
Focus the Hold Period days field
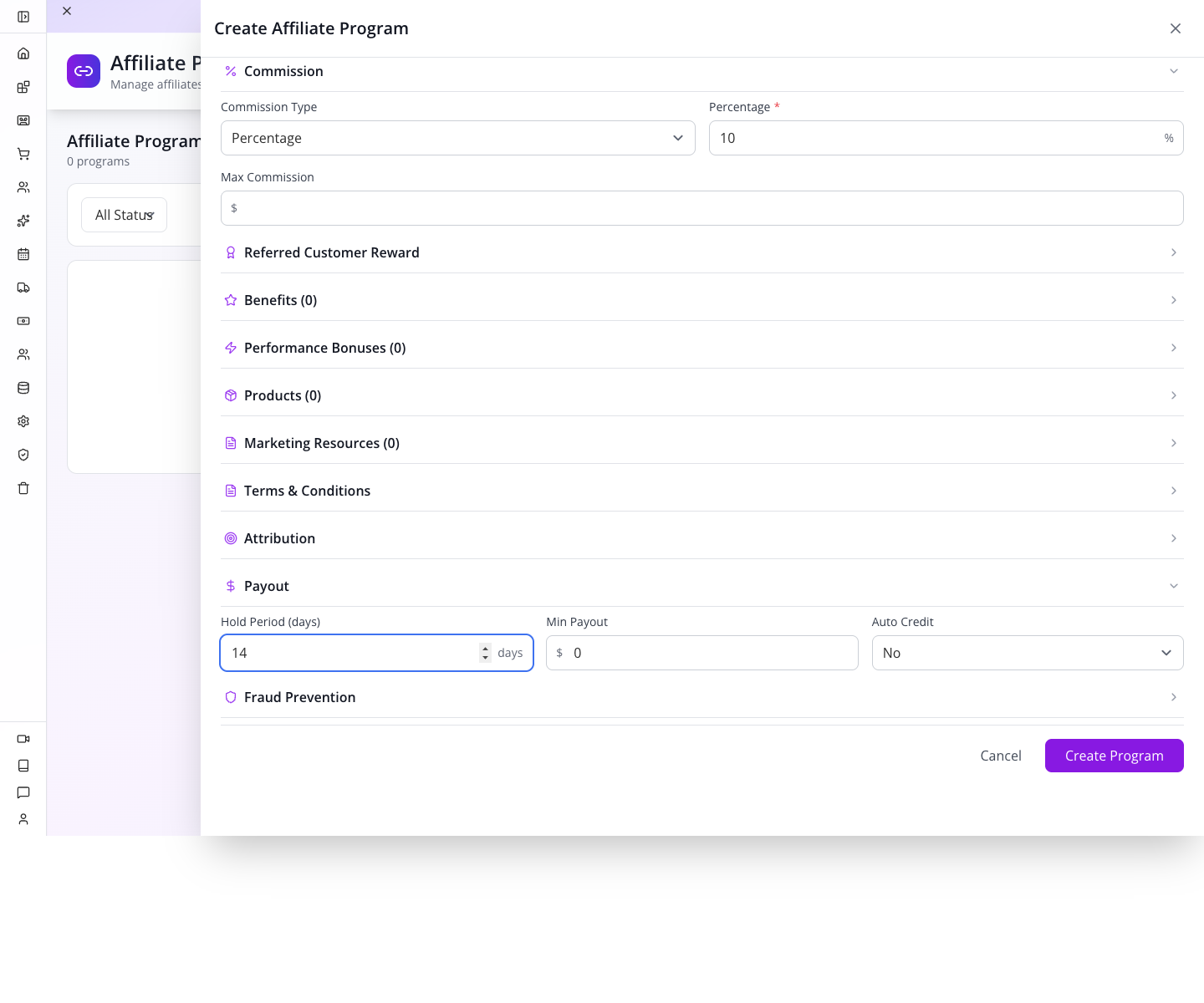click(x=376, y=653)
